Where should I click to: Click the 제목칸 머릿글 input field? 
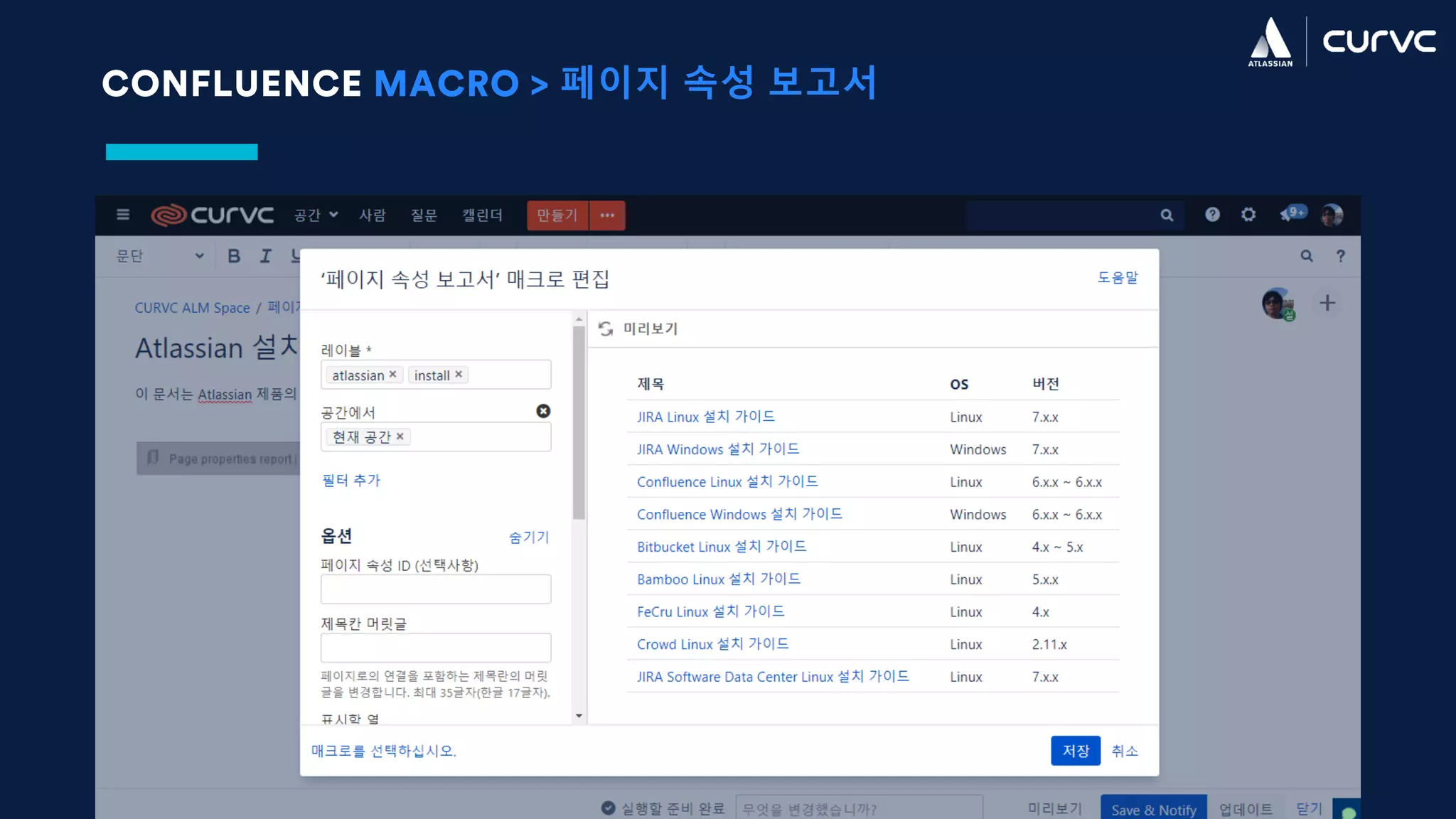click(x=436, y=648)
